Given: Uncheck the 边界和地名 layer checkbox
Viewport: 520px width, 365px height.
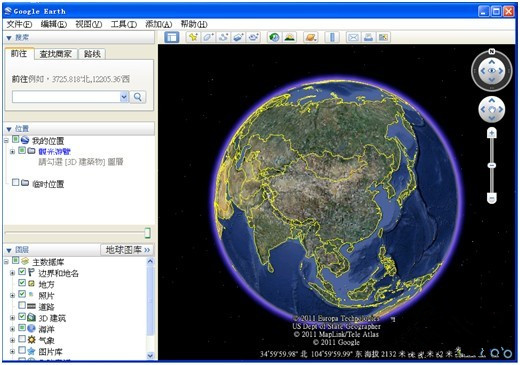Looking at the screenshot, I should coord(22,272).
